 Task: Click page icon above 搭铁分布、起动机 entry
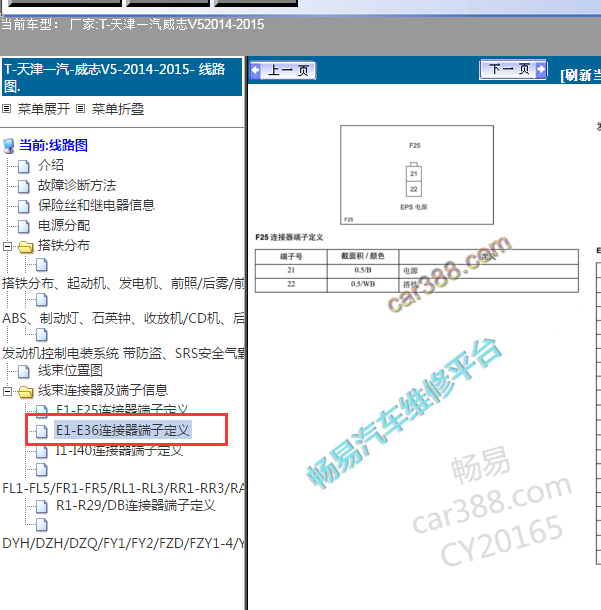click(x=42, y=265)
